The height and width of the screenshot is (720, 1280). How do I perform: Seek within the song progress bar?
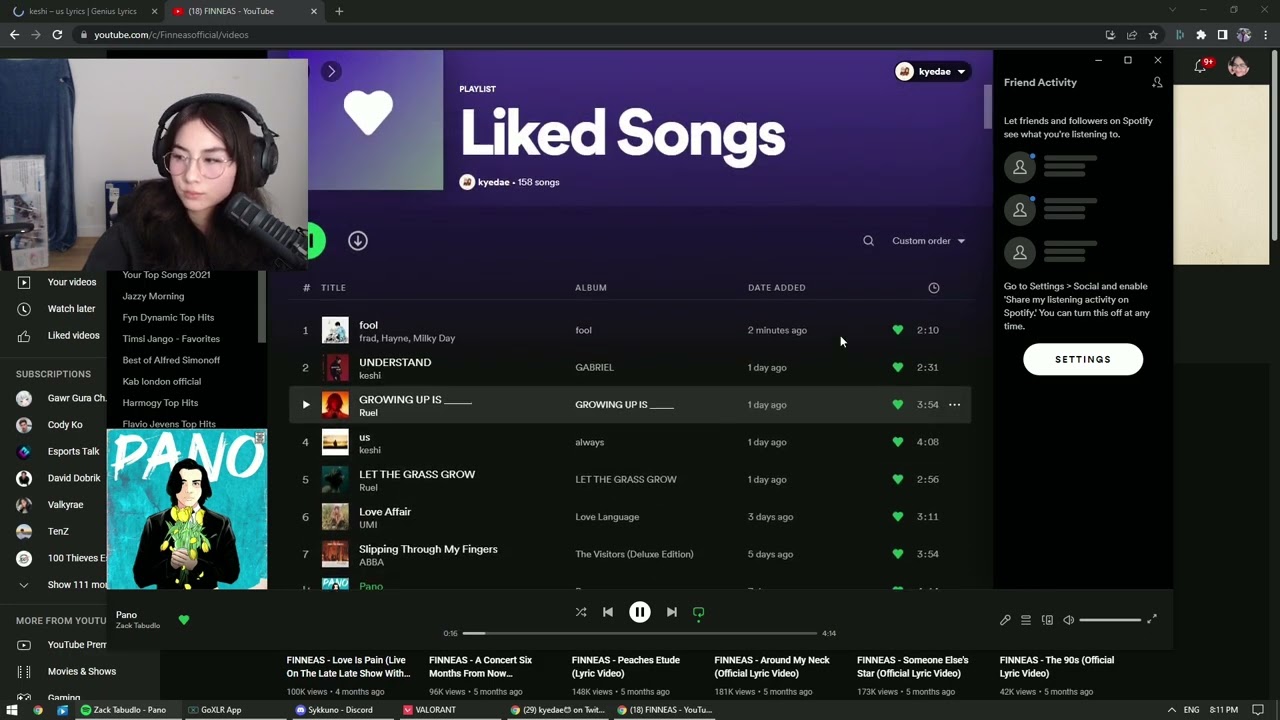640,633
